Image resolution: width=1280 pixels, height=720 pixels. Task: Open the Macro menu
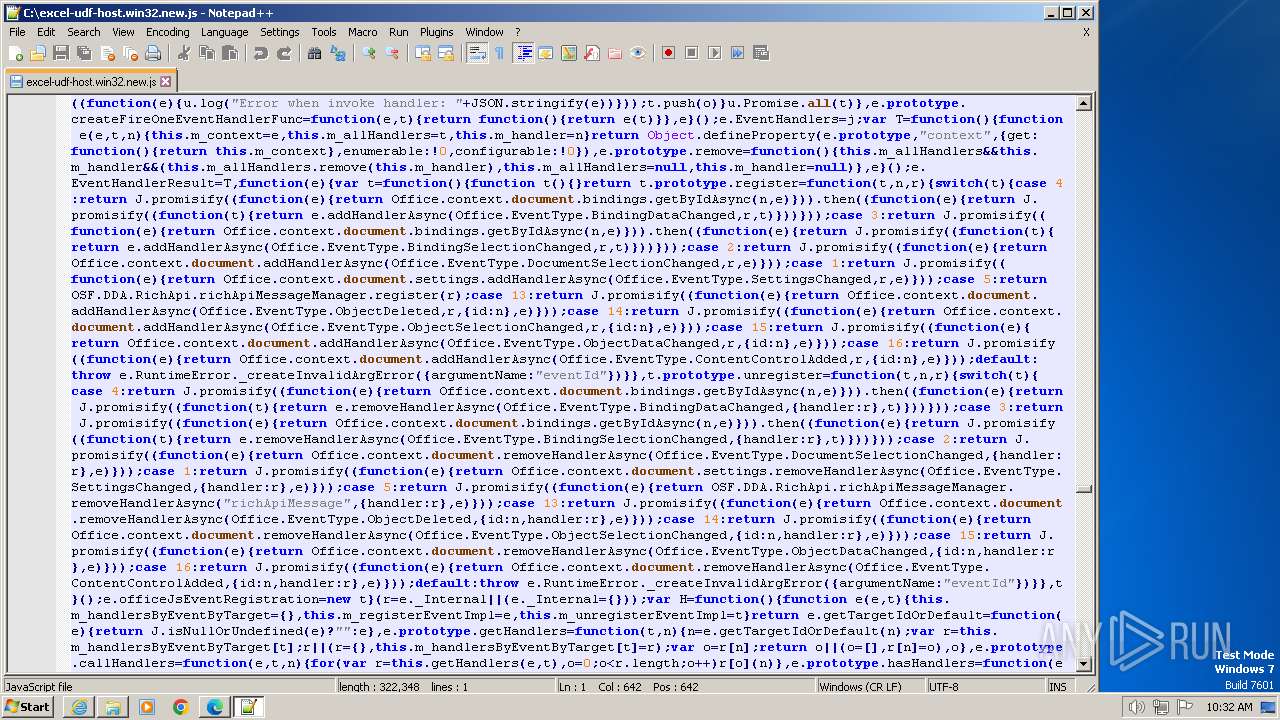[x=363, y=32]
